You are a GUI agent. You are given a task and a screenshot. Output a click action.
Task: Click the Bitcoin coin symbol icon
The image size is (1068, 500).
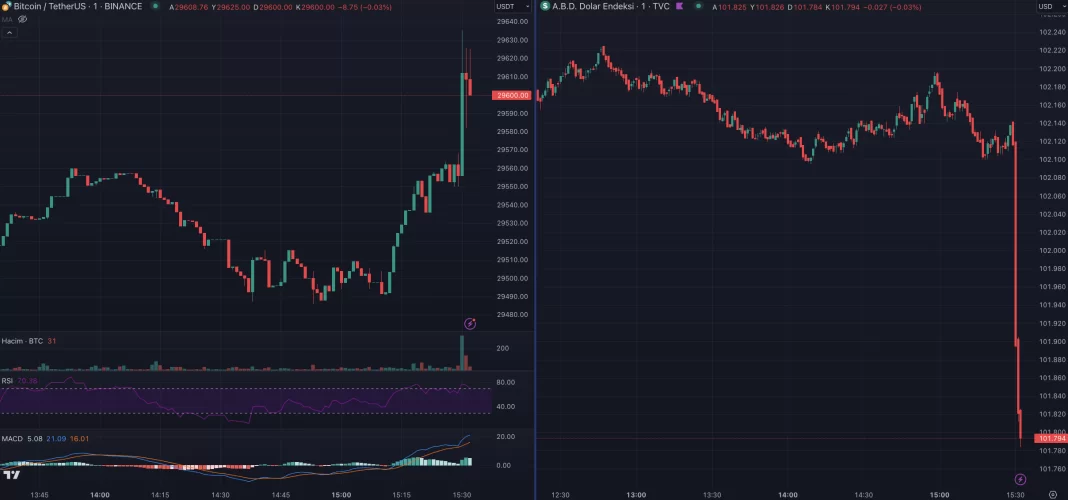point(6,7)
